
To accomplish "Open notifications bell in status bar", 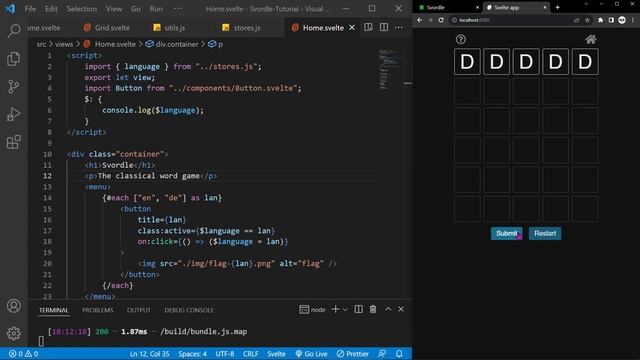I will pos(399,354).
